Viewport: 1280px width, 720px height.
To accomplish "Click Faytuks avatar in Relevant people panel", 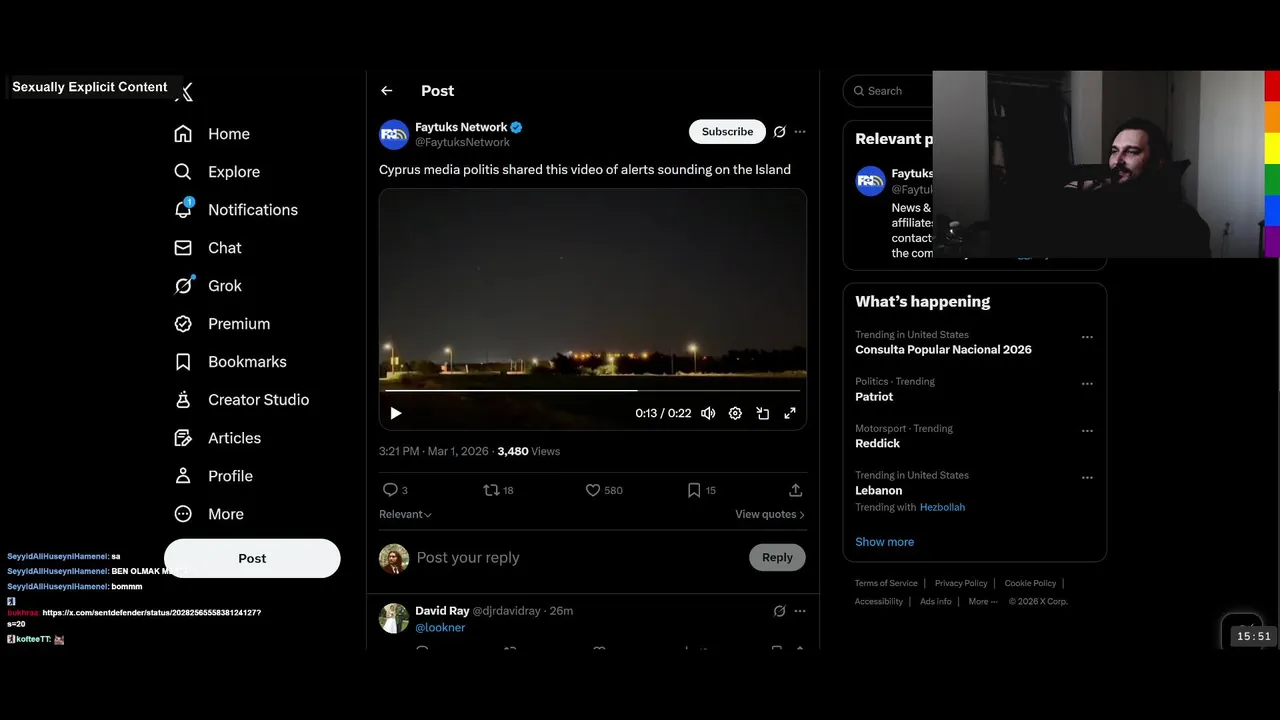I will (870, 181).
